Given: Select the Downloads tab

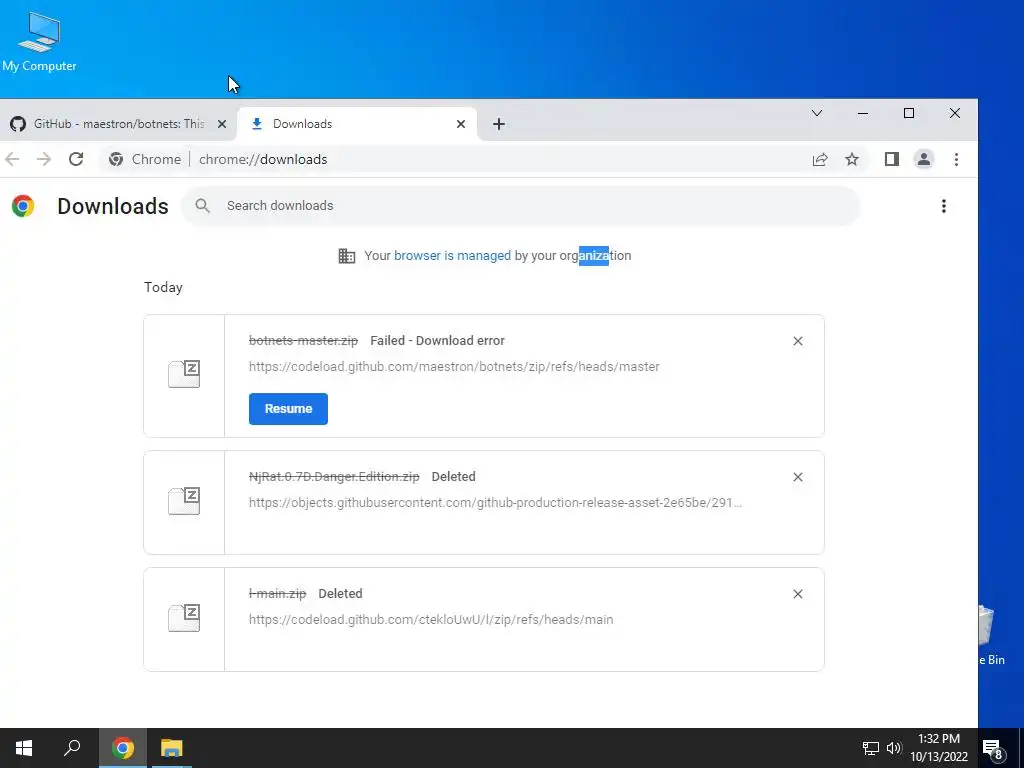Looking at the screenshot, I should tap(357, 123).
